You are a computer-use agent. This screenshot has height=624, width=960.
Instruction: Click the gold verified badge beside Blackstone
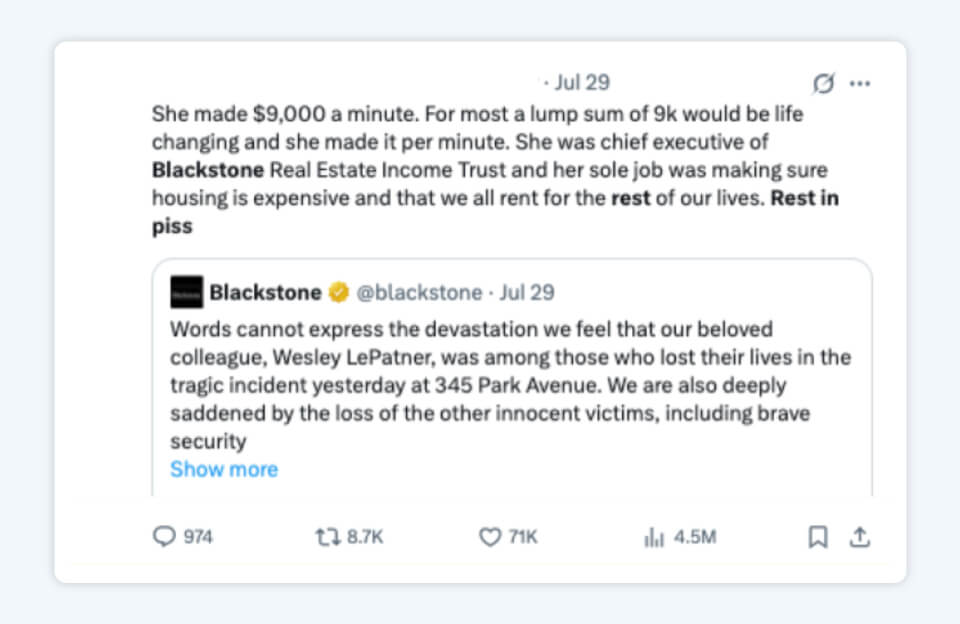339,293
